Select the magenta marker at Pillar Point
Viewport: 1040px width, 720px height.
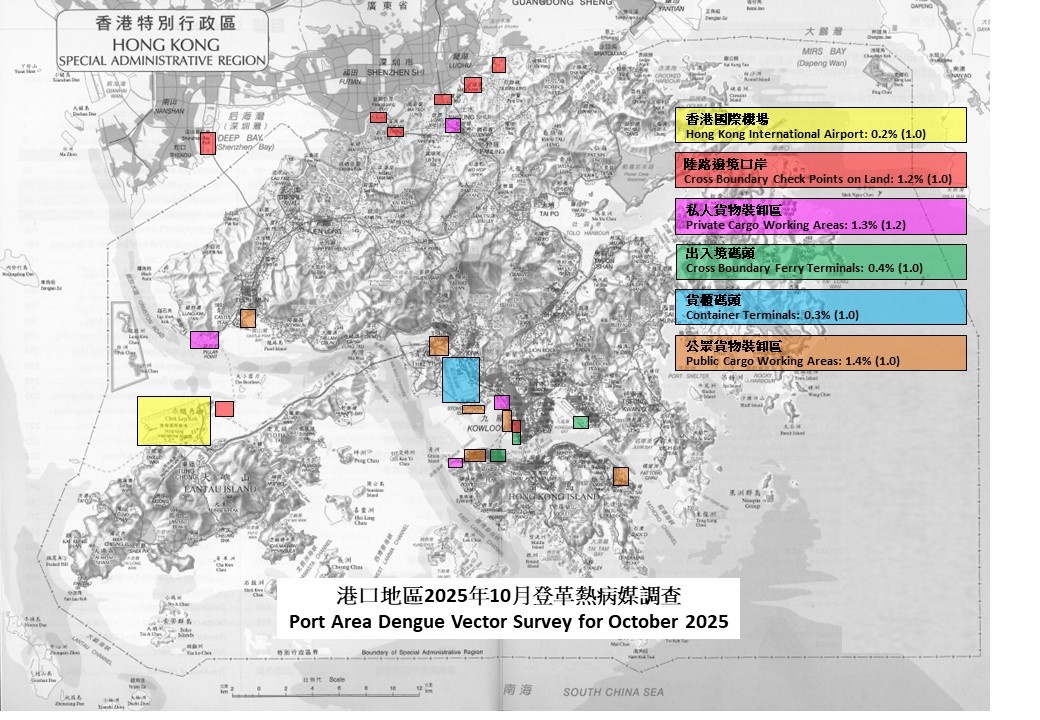[x=204, y=340]
